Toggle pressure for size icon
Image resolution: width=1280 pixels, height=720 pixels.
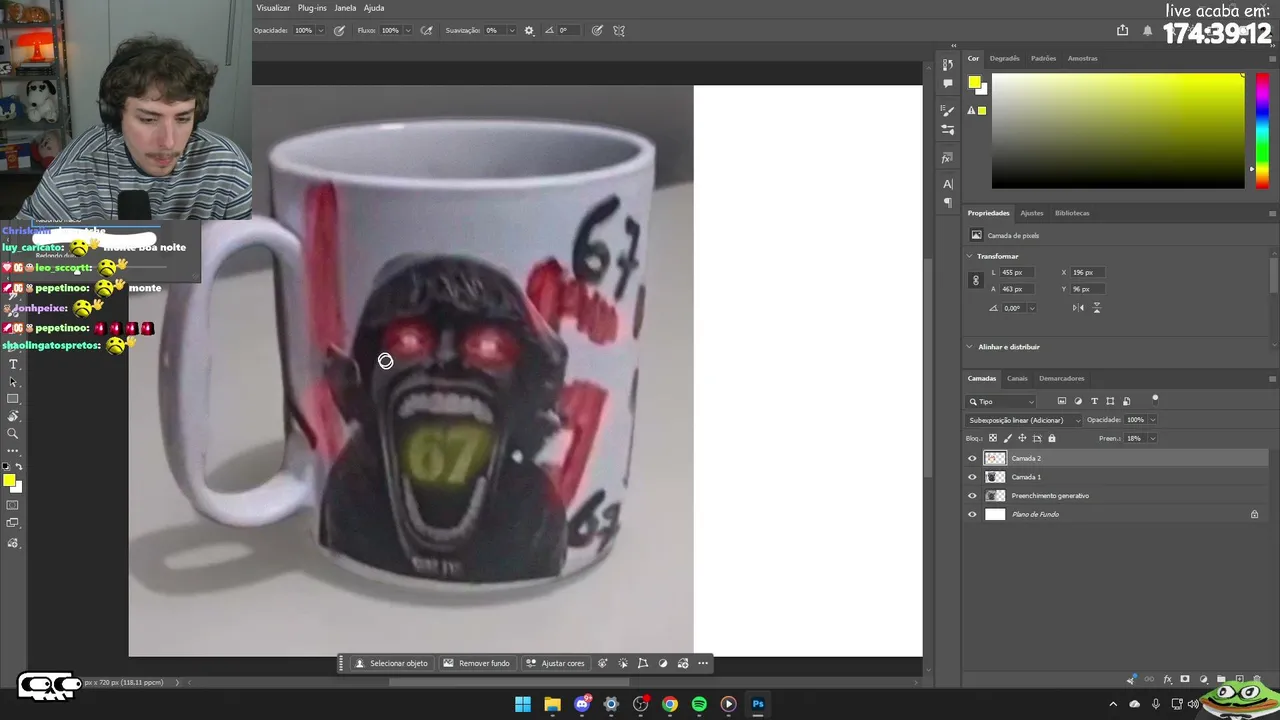point(597,30)
